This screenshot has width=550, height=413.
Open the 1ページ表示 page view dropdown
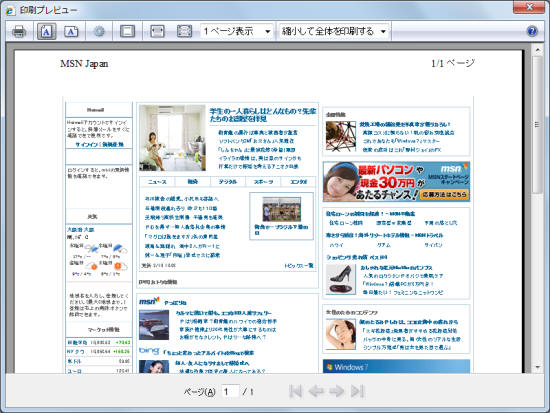click(237, 31)
